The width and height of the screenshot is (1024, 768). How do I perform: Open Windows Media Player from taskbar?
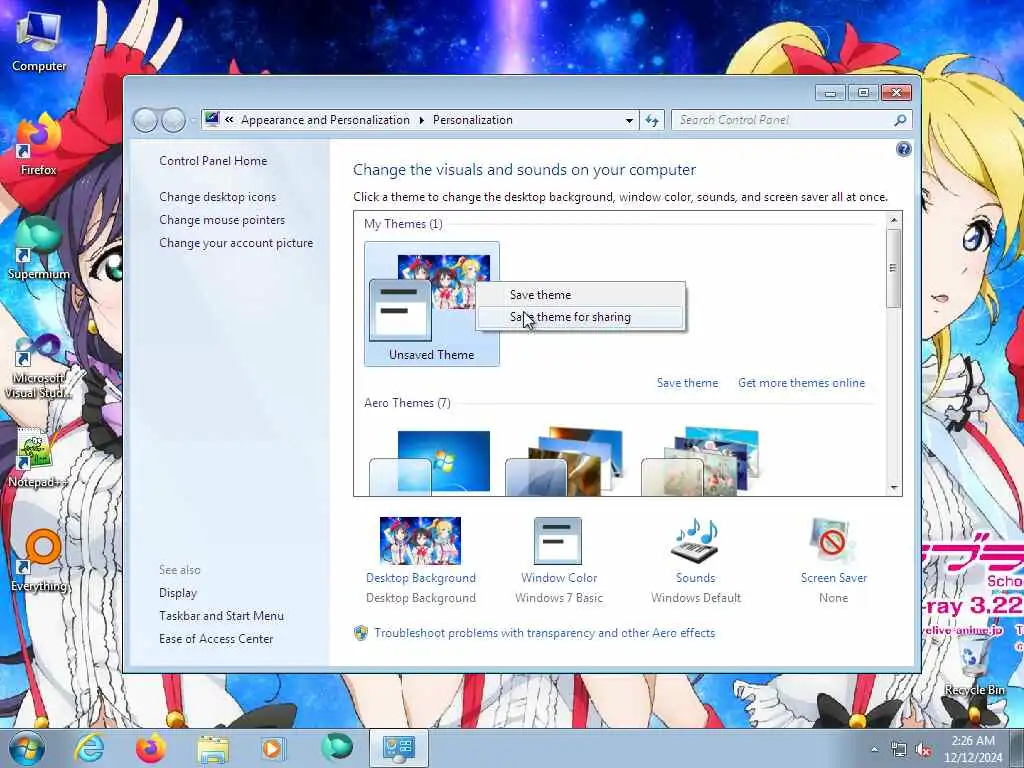273,748
